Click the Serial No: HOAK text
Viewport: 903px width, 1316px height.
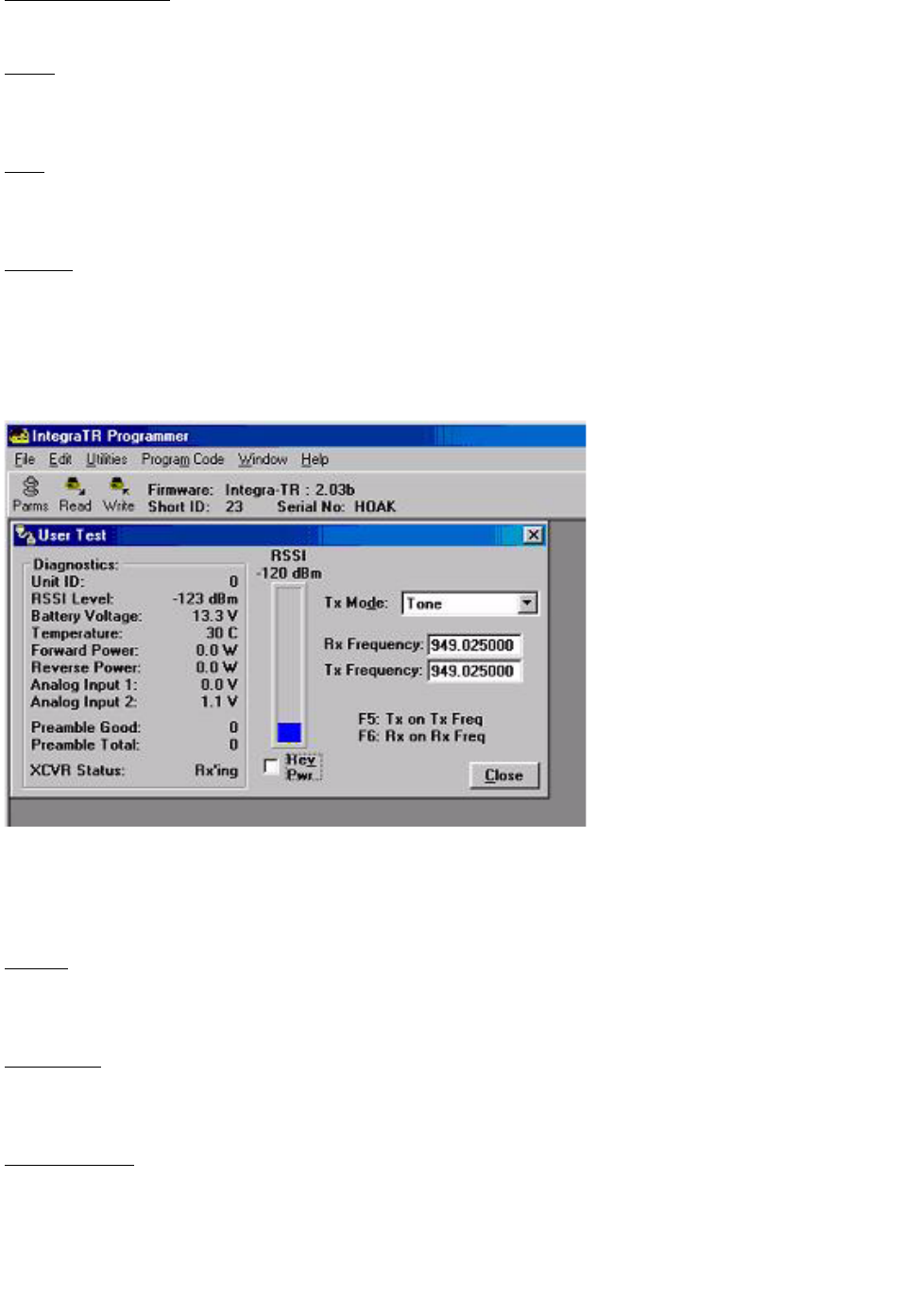coord(336,507)
